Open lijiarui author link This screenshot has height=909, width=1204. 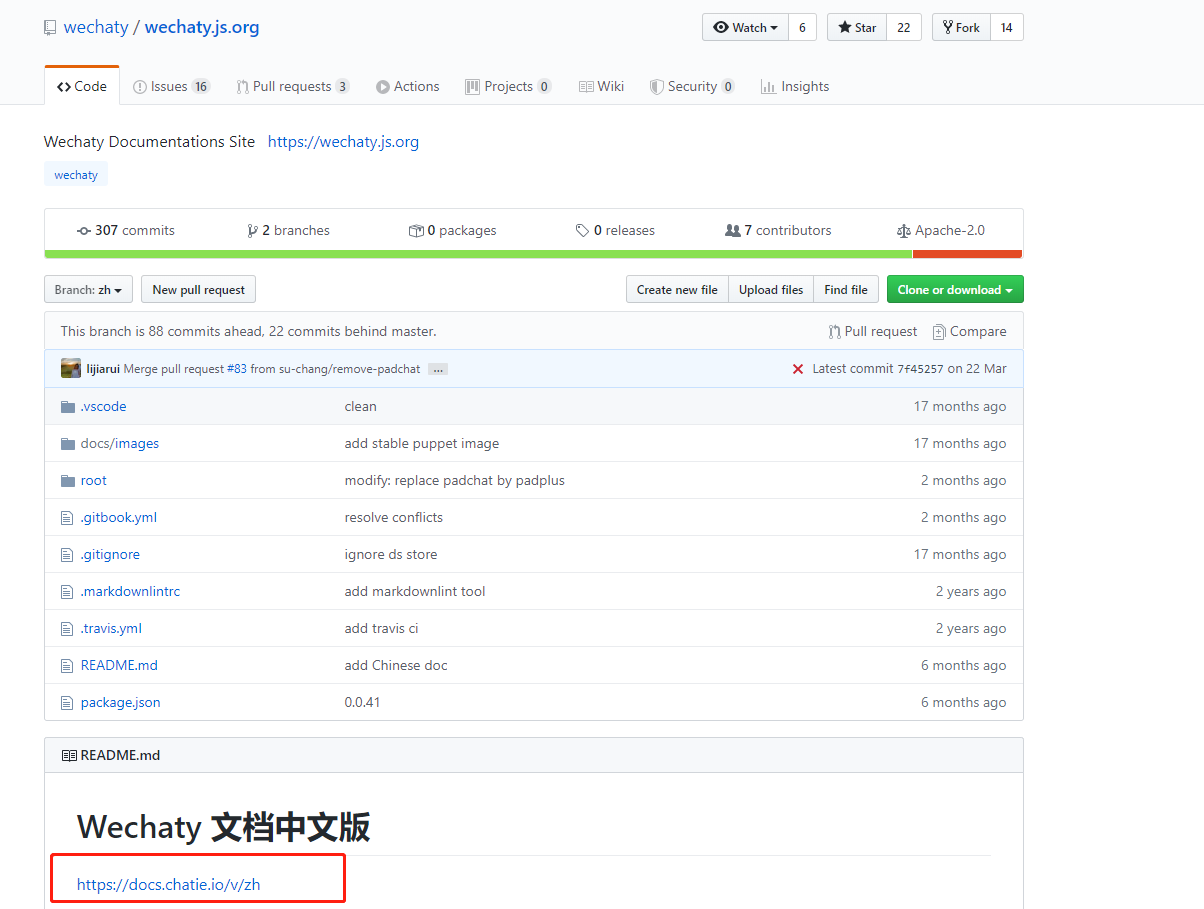click(x=103, y=368)
